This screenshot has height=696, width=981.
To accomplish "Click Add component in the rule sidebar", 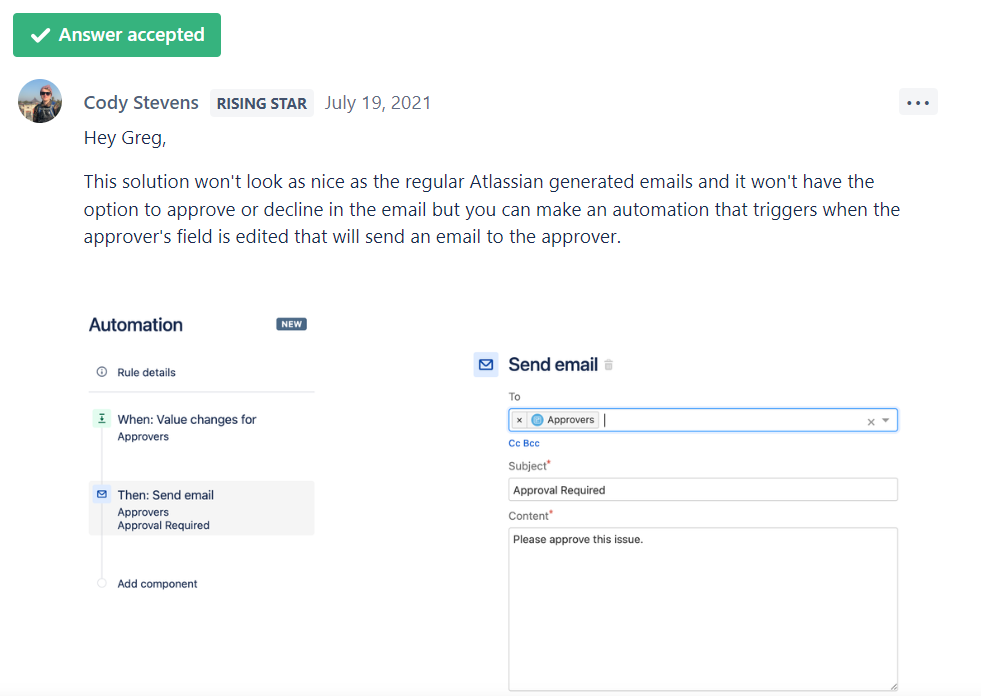I will click(157, 583).
